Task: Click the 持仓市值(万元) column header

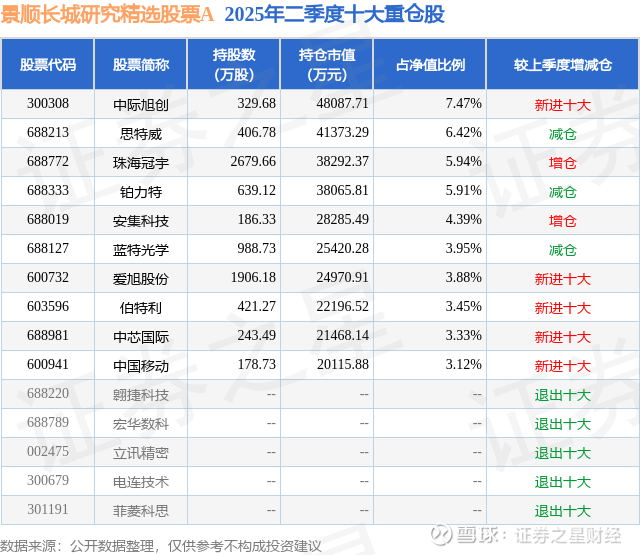Action: coord(327,64)
